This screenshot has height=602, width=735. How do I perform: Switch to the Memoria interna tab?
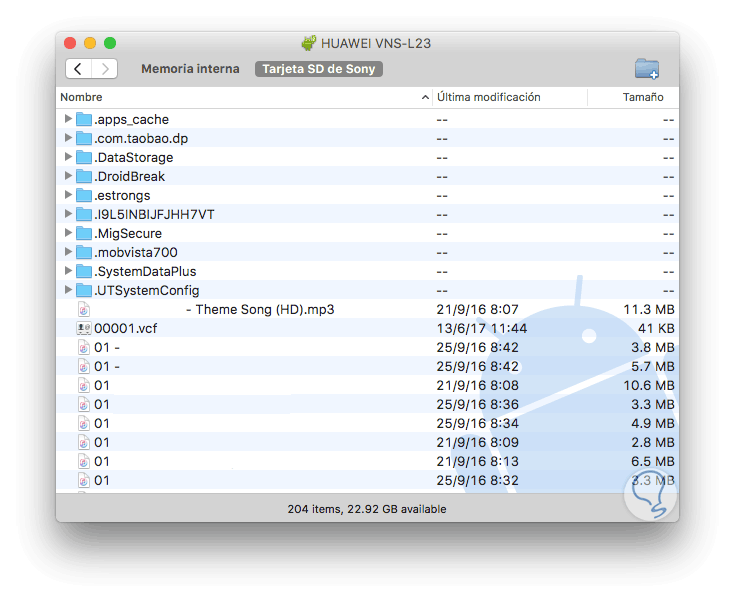point(190,69)
